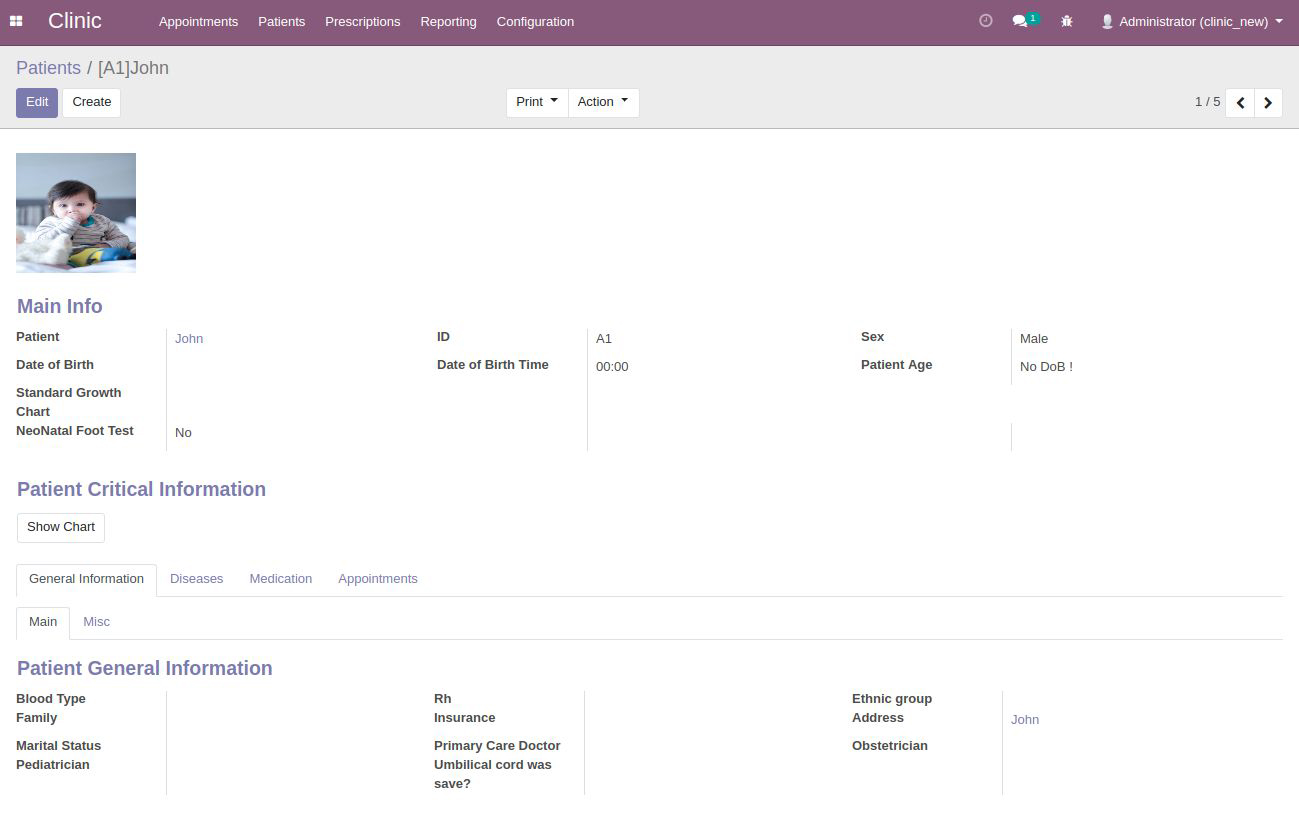Screen dimensions: 1299x829
Task: Switch to the Diseases tab
Action: coord(196,579)
